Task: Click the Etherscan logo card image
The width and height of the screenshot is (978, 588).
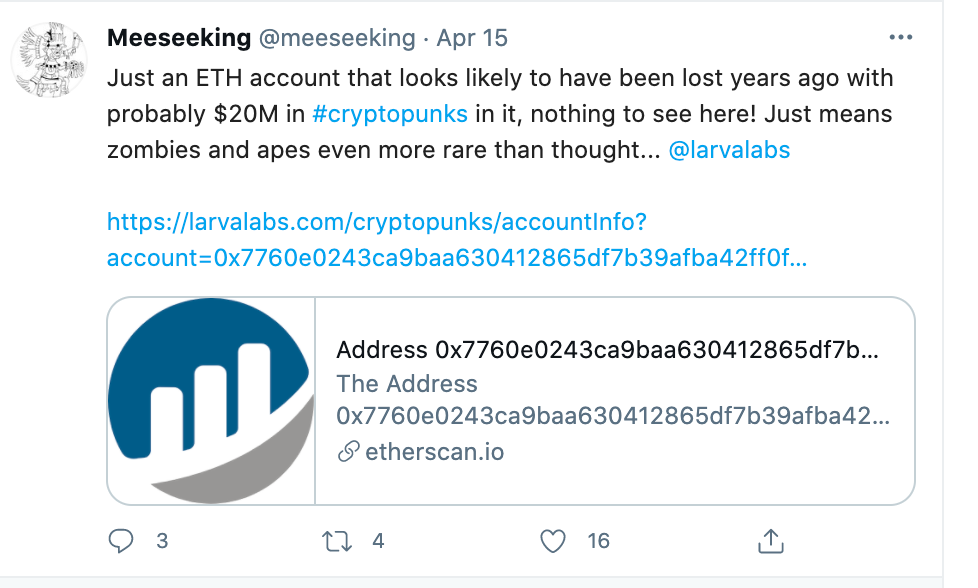Action: click(211, 401)
